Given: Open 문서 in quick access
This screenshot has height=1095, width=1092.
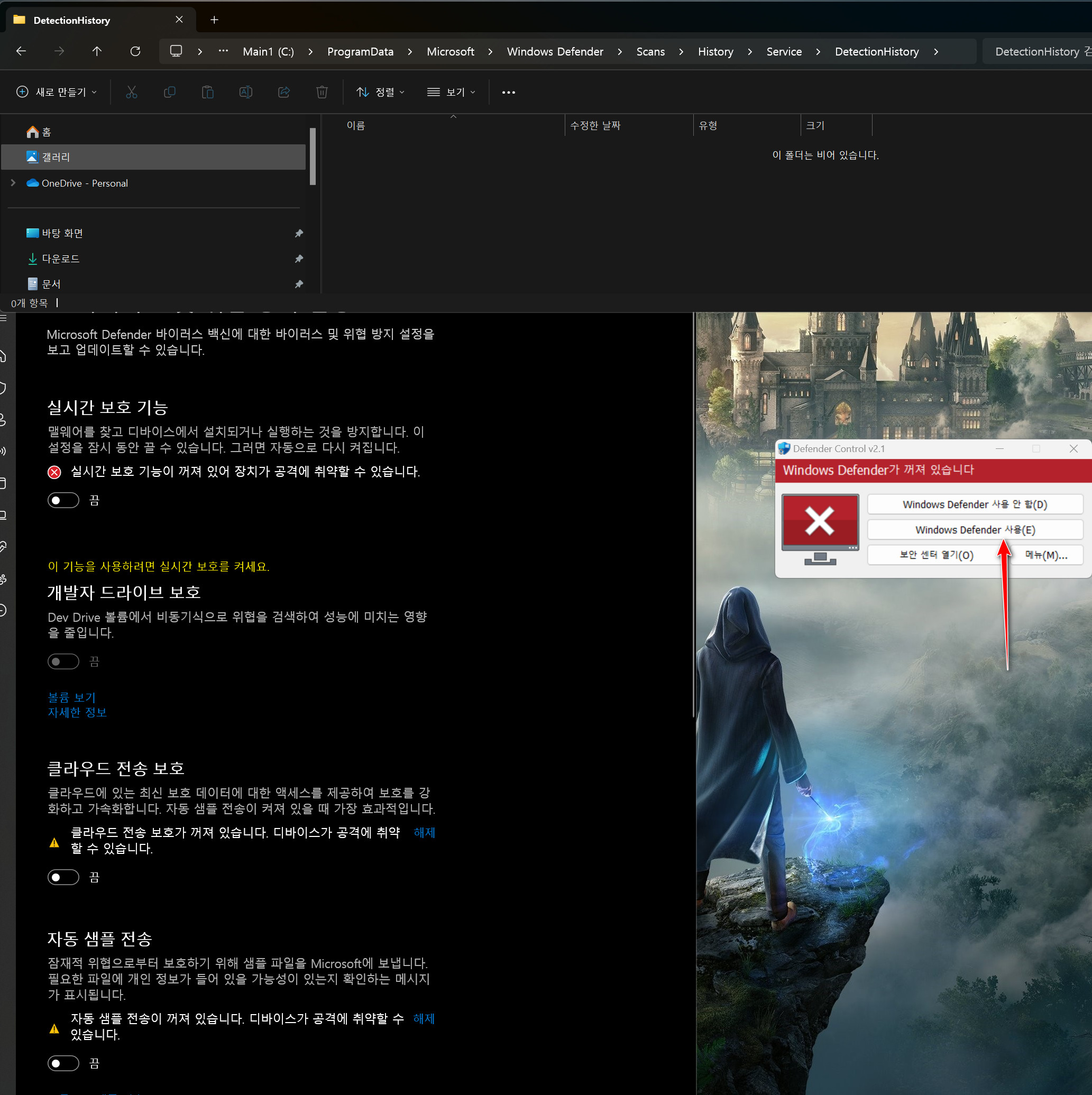Looking at the screenshot, I should point(153,284).
